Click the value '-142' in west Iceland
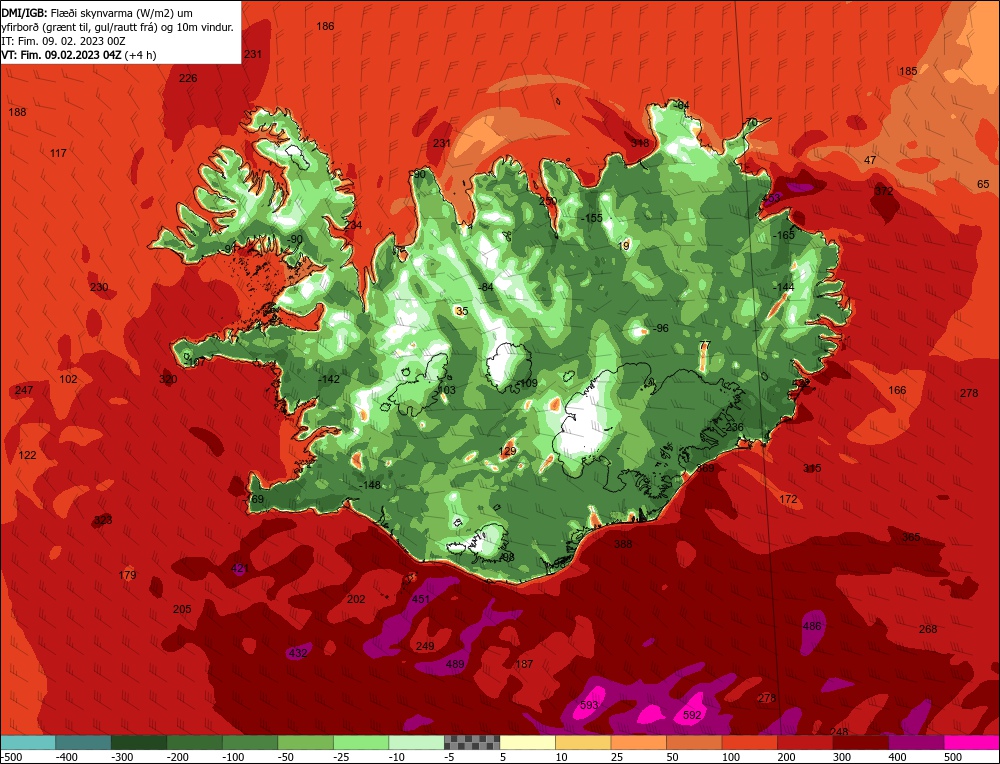Viewport: 1000px width, 764px height. point(328,379)
